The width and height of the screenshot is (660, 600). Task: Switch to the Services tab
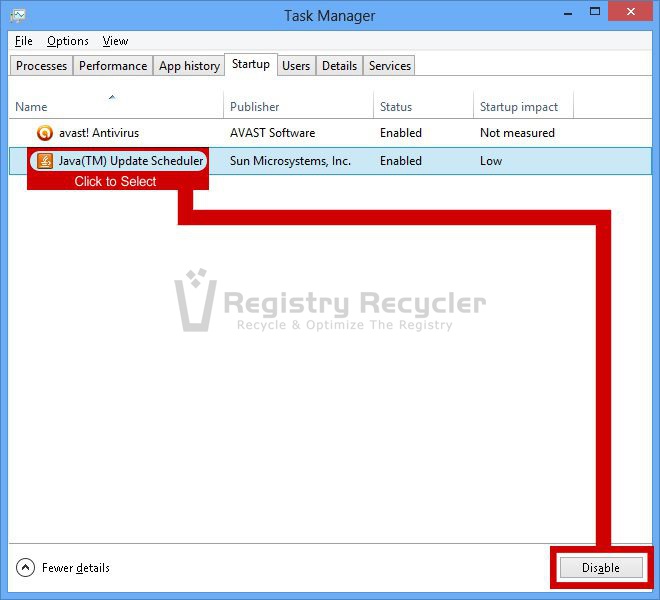click(389, 66)
